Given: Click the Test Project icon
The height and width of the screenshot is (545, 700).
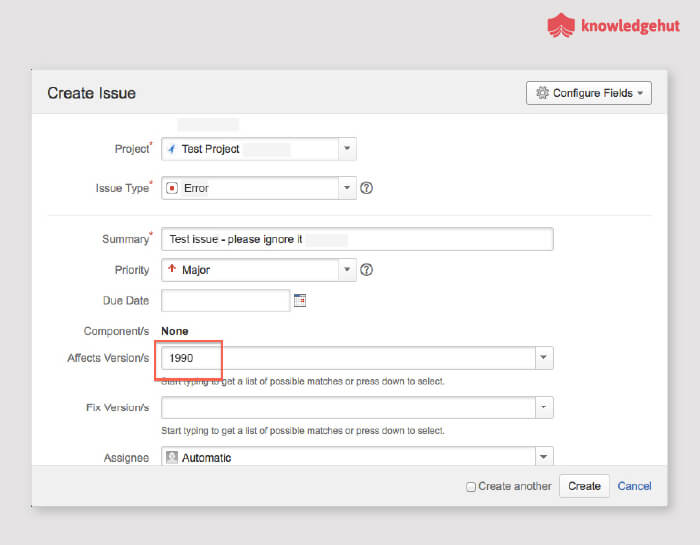Looking at the screenshot, I should [x=171, y=149].
